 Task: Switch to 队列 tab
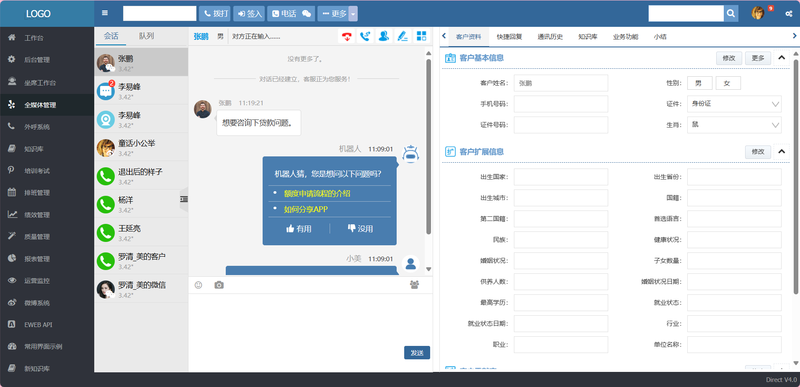(x=146, y=36)
